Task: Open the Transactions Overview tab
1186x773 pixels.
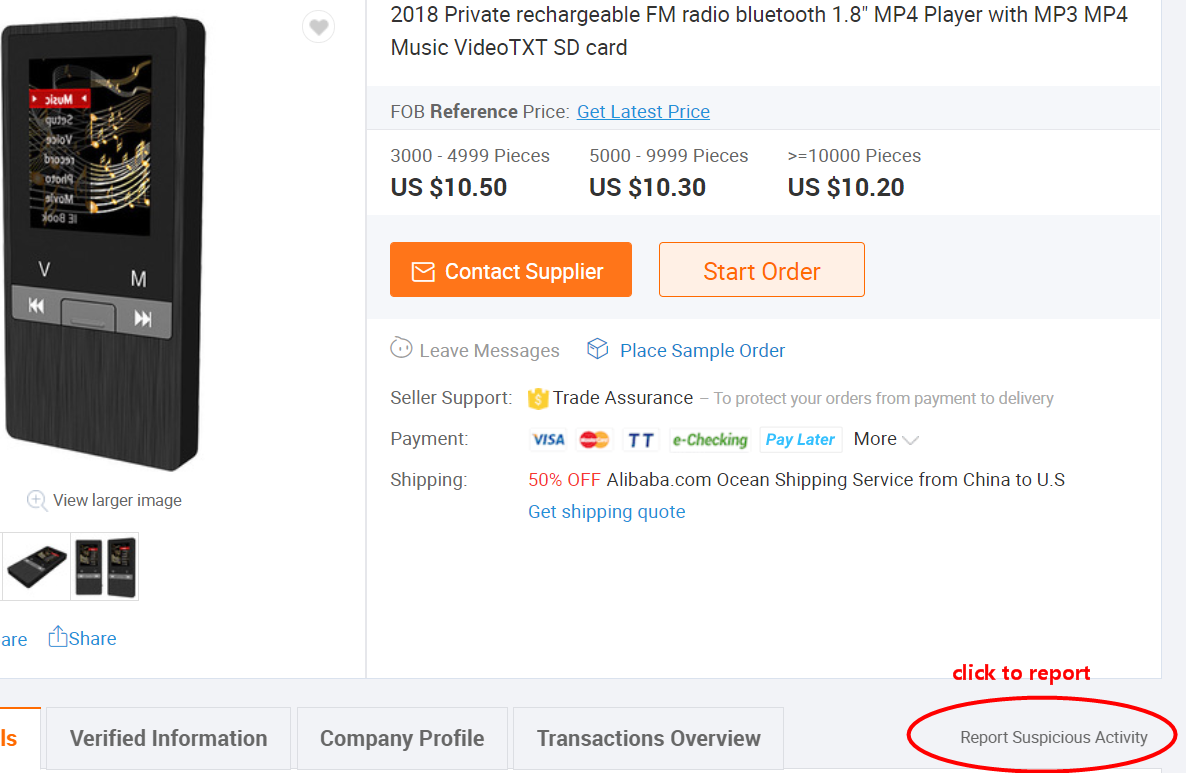Action: (648, 738)
